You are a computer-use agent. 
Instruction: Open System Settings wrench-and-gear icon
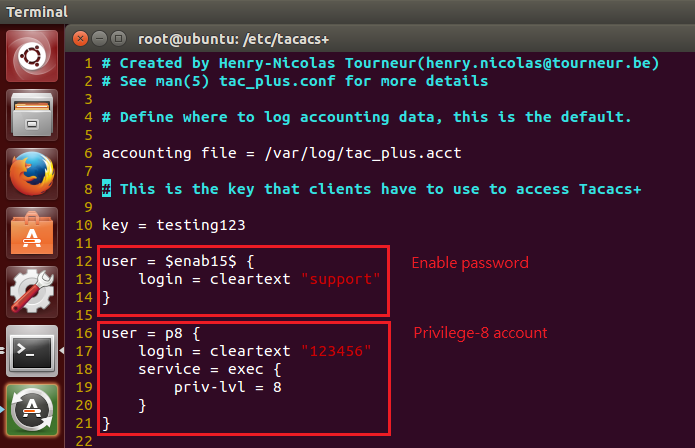(x=32, y=292)
